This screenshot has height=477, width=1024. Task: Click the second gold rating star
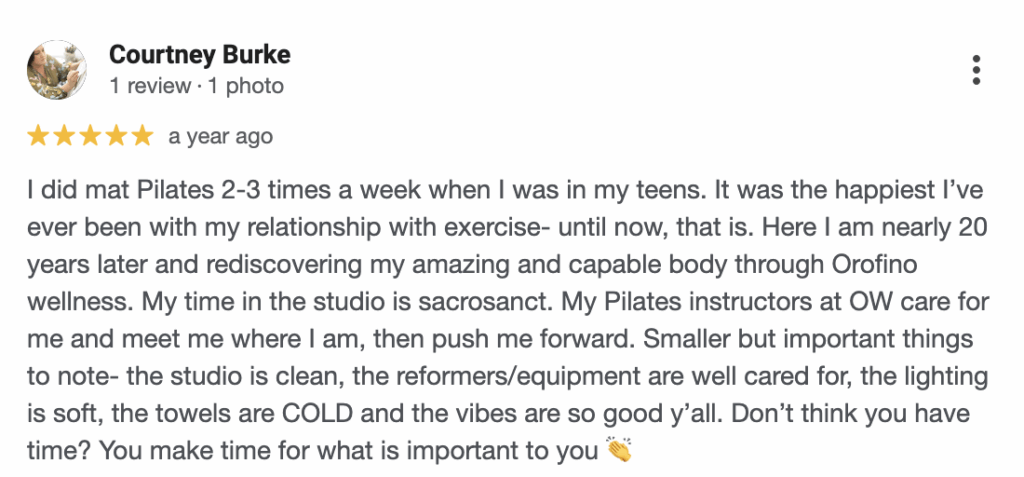tap(64, 136)
